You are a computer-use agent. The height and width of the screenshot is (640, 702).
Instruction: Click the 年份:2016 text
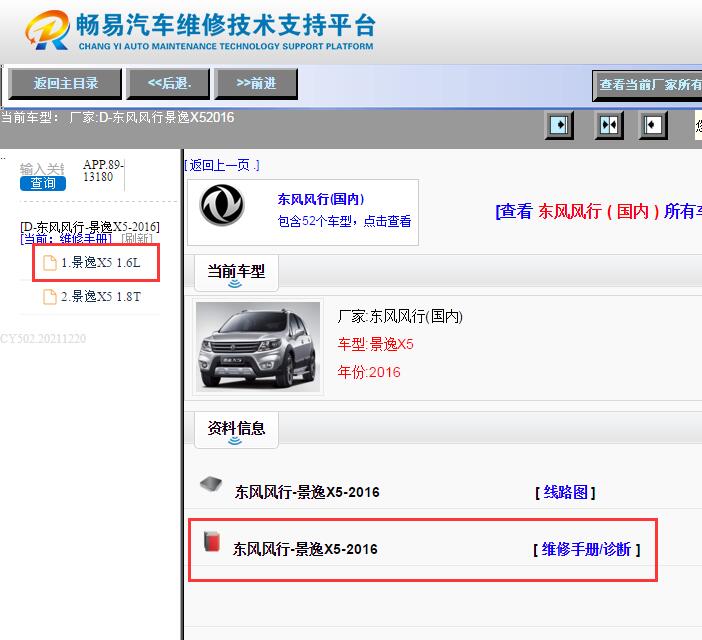coord(369,372)
